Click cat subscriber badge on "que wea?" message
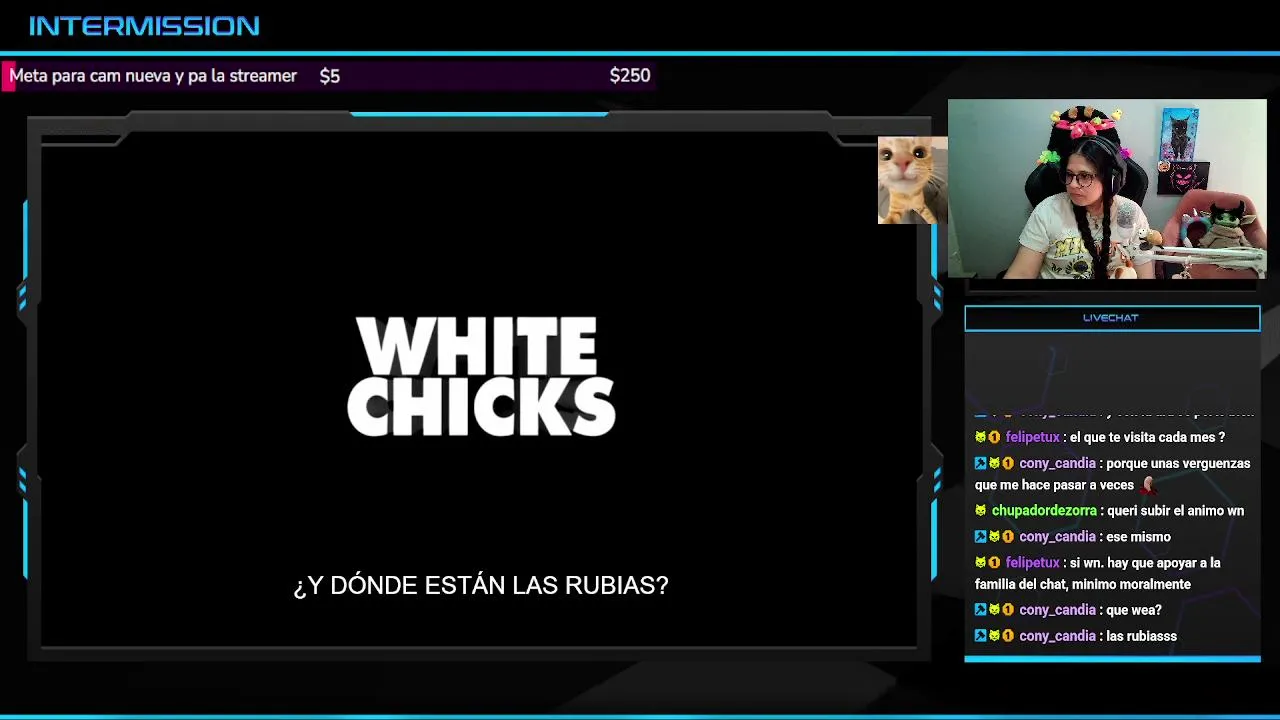The image size is (1280, 720). pos(994,609)
